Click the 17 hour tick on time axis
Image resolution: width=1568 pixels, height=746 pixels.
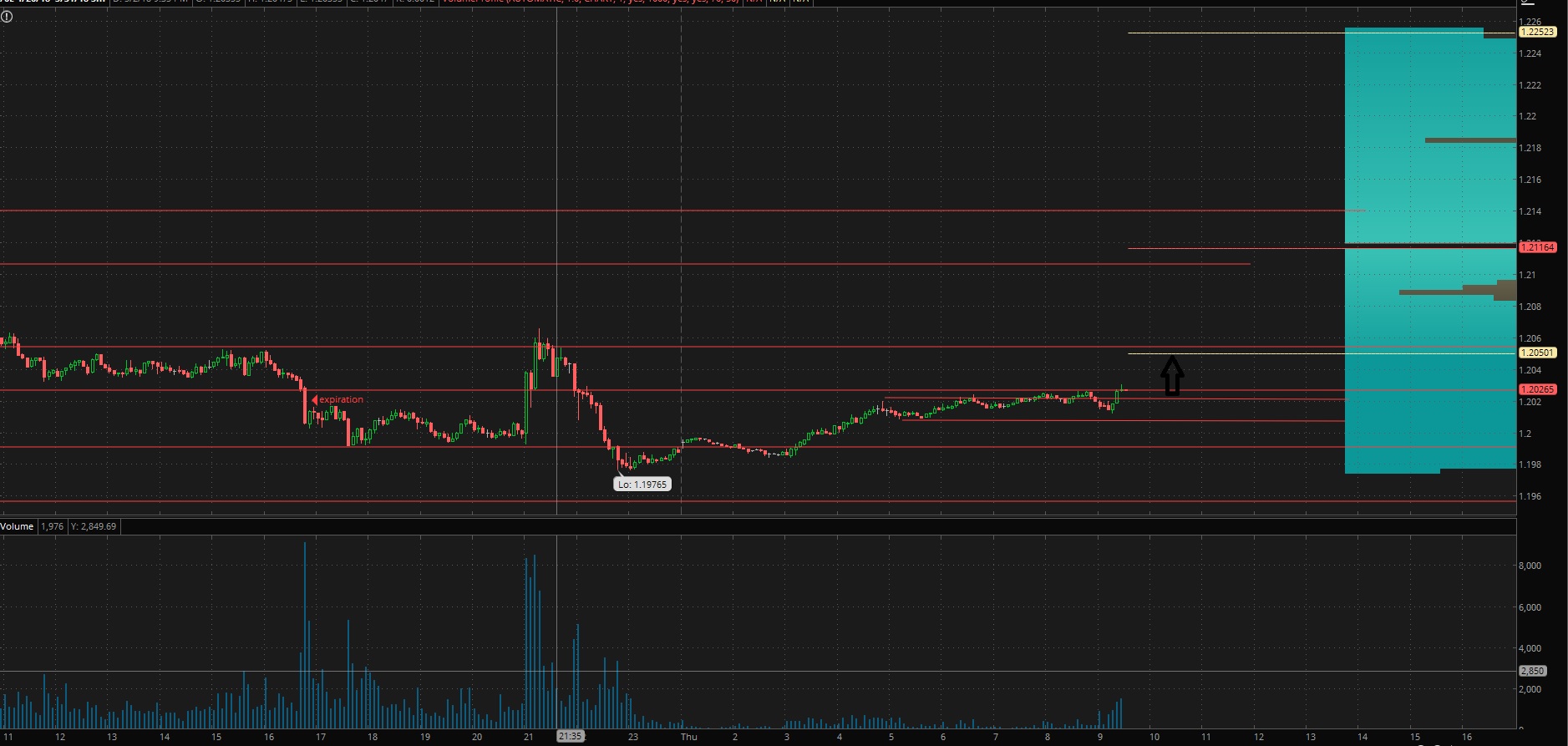point(321,737)
